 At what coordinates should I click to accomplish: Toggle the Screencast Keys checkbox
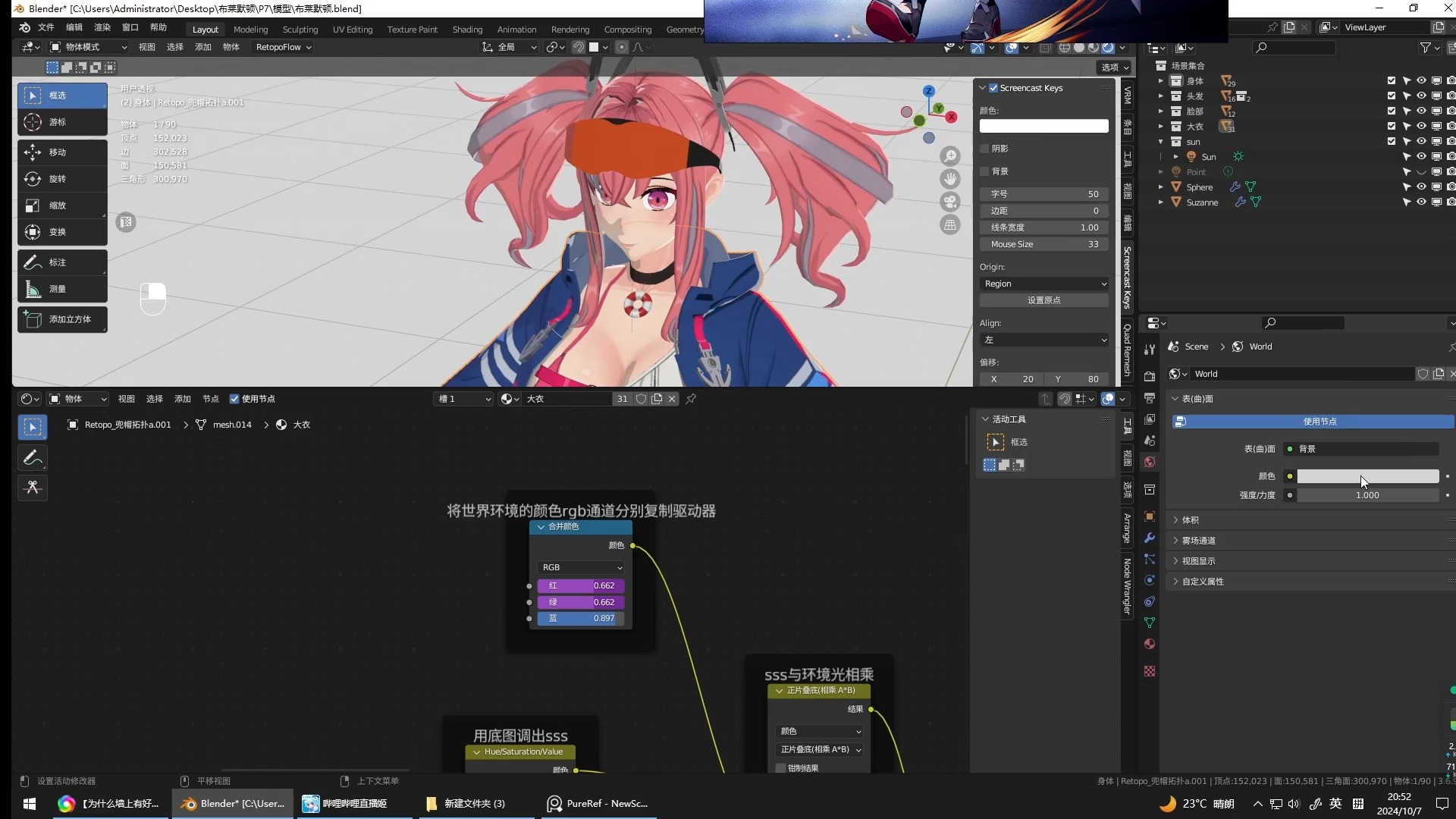click(x=993, y=88)
